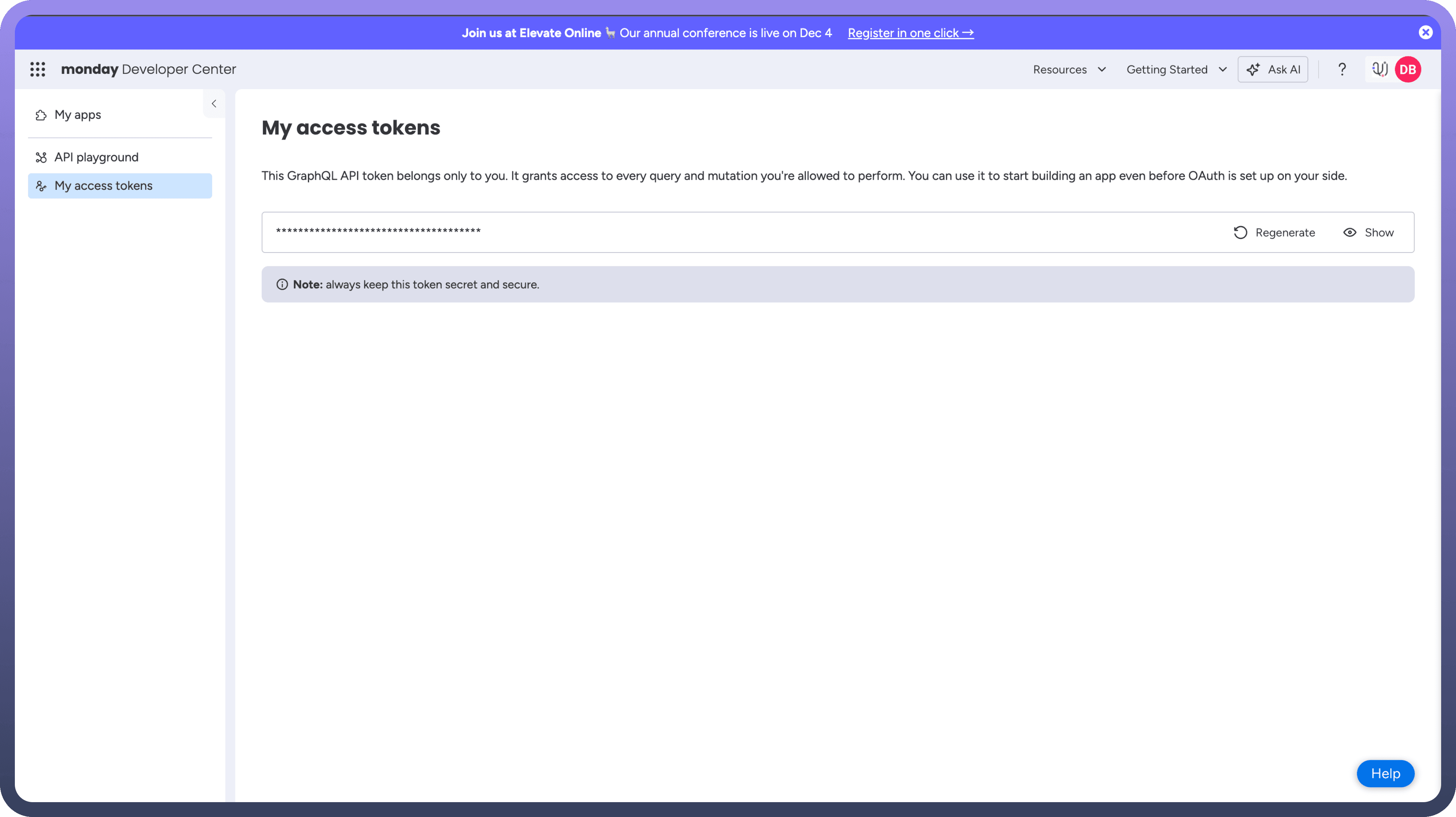This screenshot has height=817, width=1456.
Task: Click Register in one click link
Action: tap(910, 33)
